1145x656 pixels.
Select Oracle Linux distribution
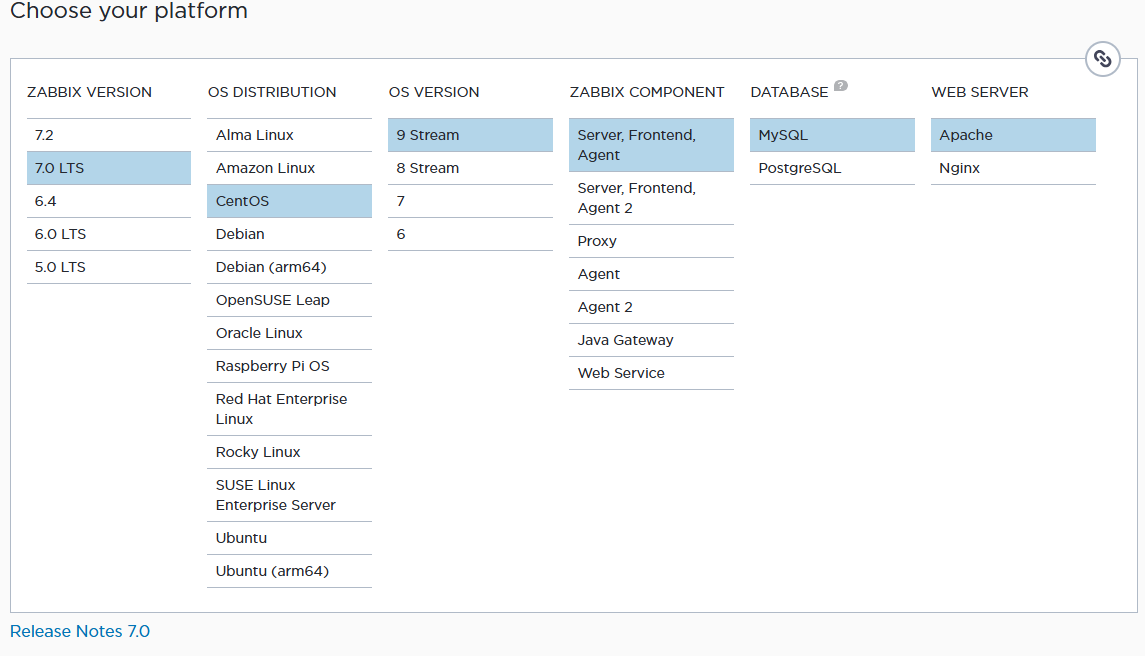click(x=289, y=333)
